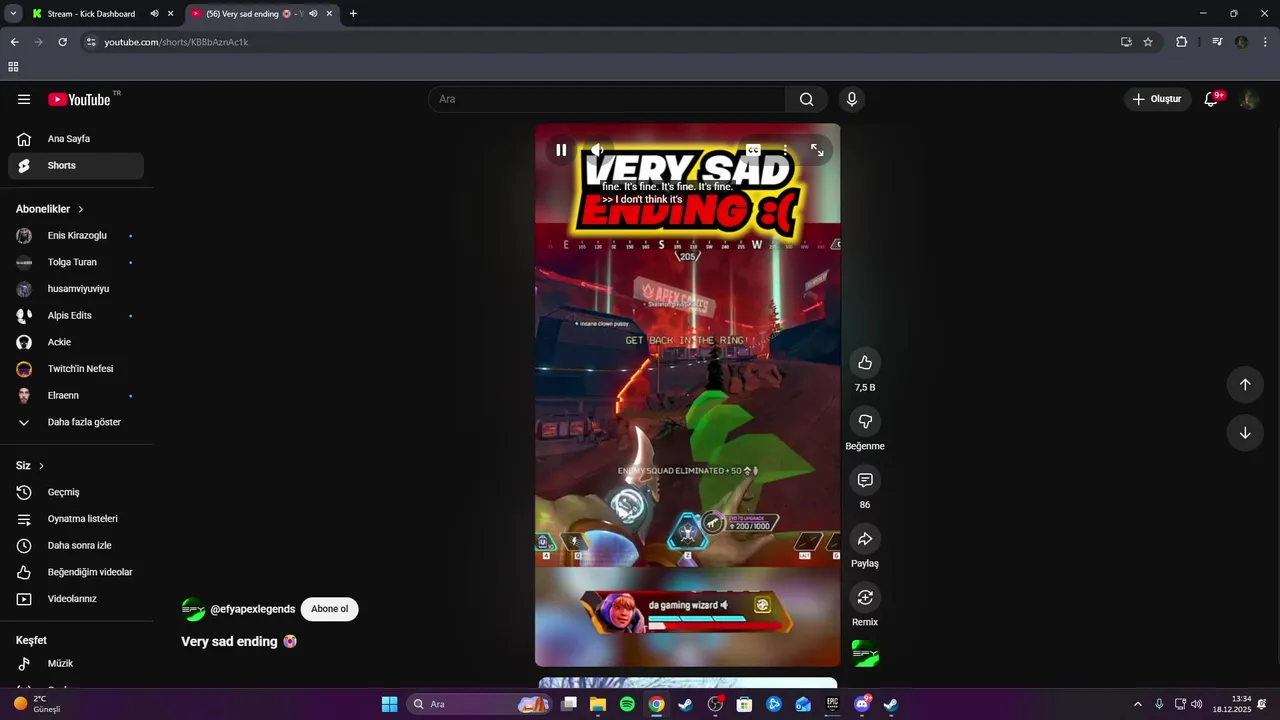The height and width of the screenshot is (720, 1280).
Task: Expand the Siz section chevron
Action: [x=41, y=466]
